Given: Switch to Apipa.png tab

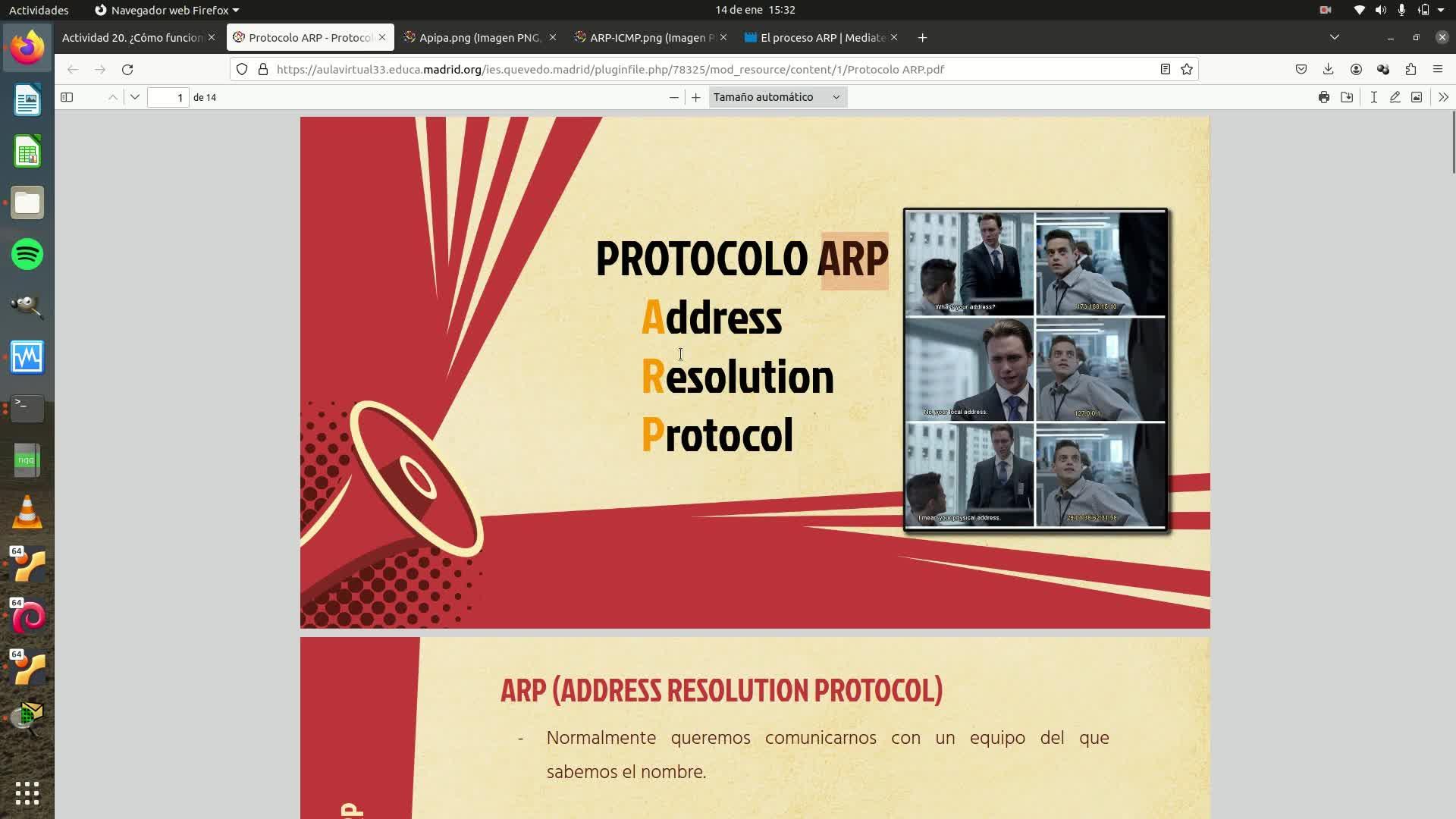Looking at the screenshot, I should click(479, 37).
